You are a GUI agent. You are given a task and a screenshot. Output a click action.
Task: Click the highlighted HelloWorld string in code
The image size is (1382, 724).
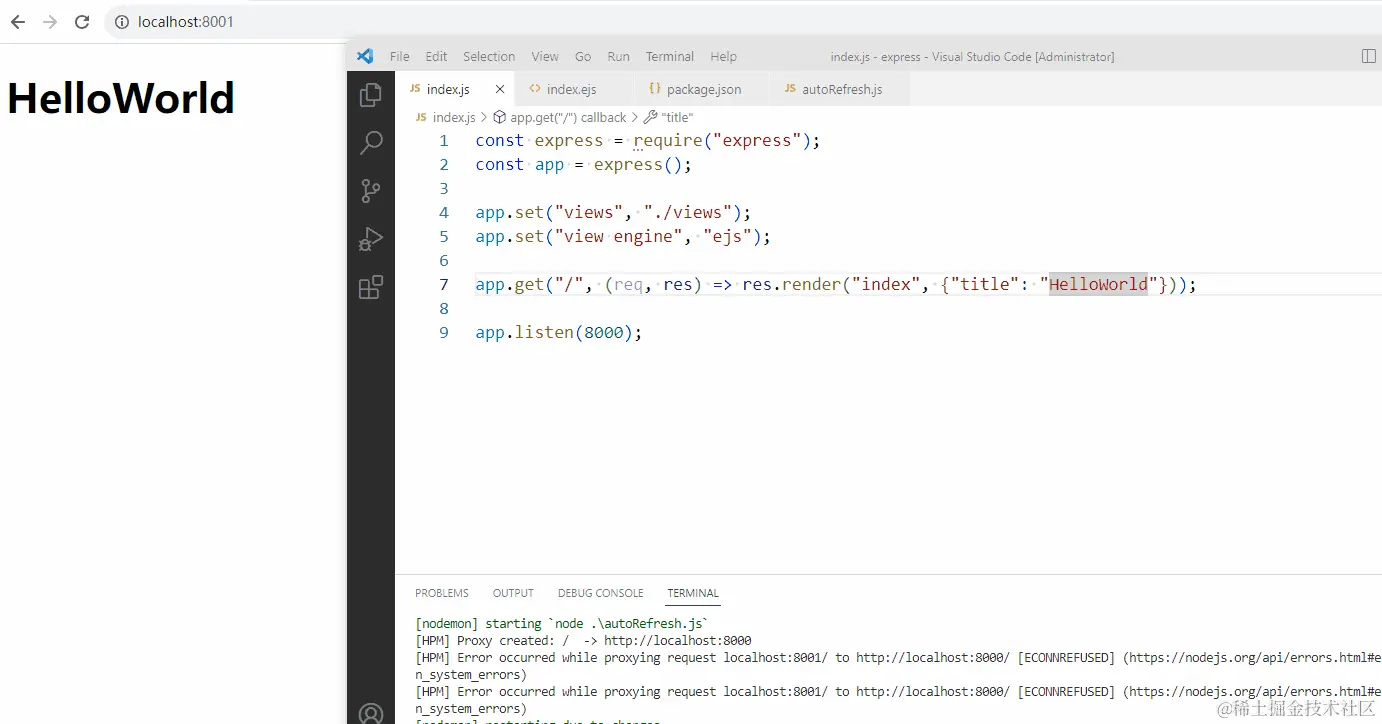[x=1099, y=285]
